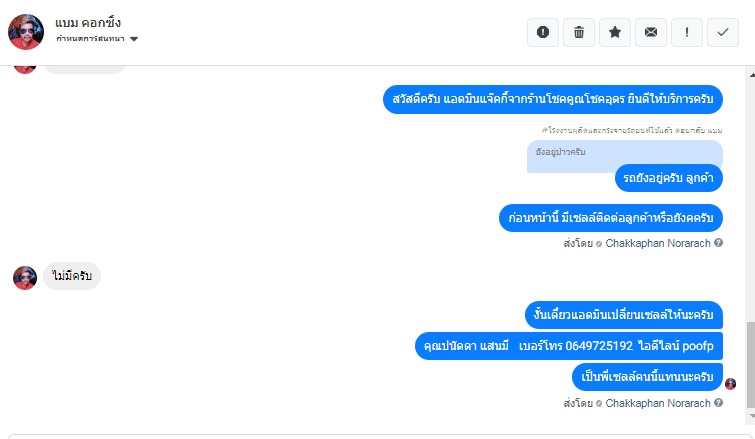Image resolution: width=755 pixels, height=439 pixels.
Task: Click help icon beside first Chakkaphan Norarach
Action: (x=719, y=243)
